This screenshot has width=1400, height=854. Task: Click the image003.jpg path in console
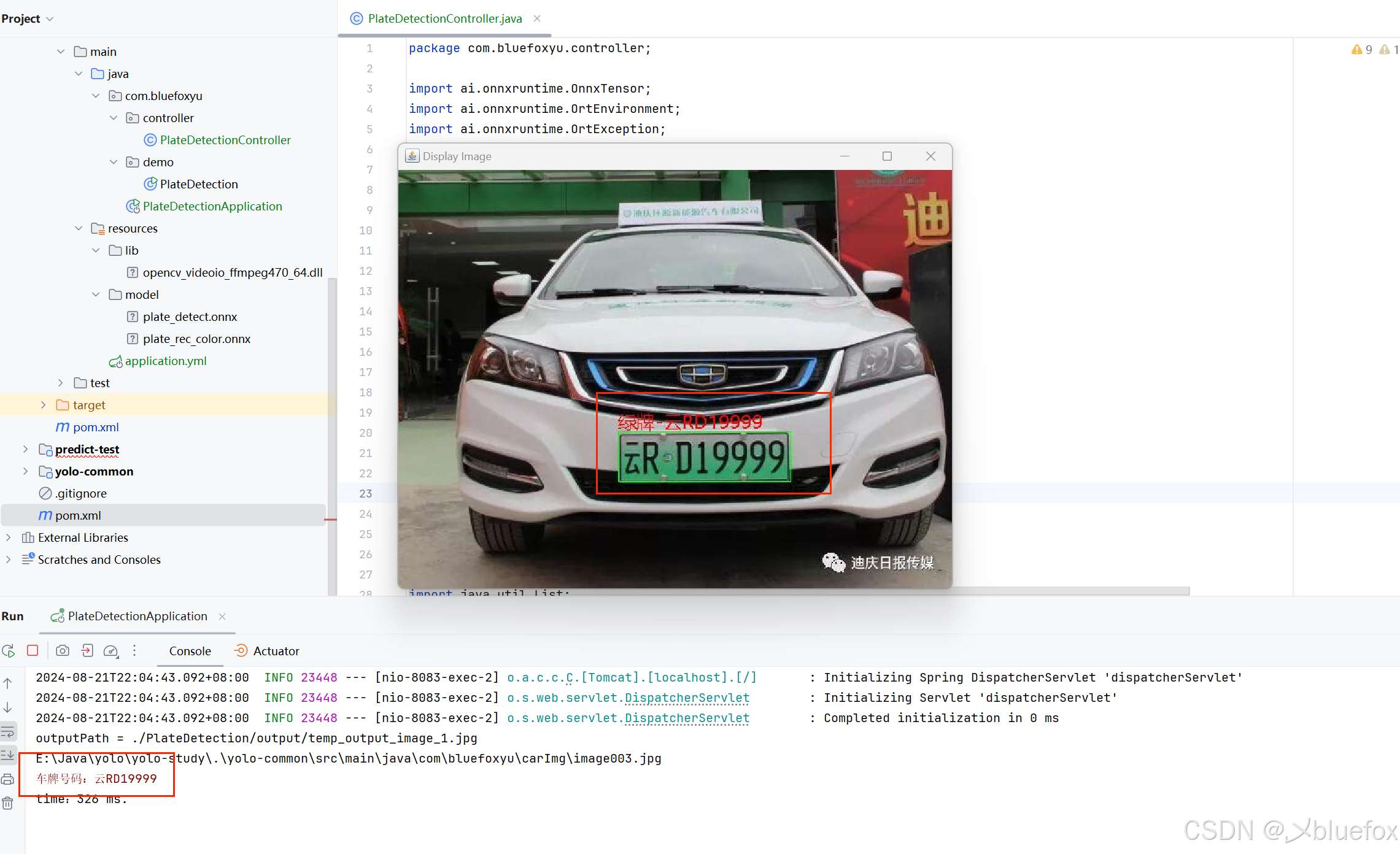point(349,758)
